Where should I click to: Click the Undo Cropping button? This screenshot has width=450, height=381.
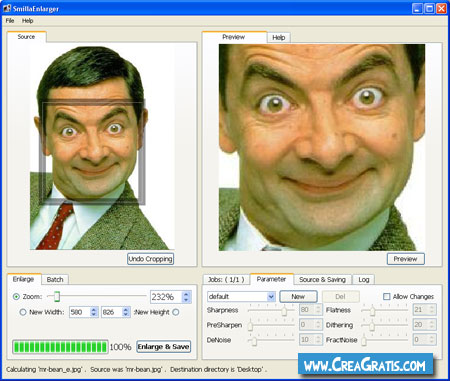click(150, 259)
